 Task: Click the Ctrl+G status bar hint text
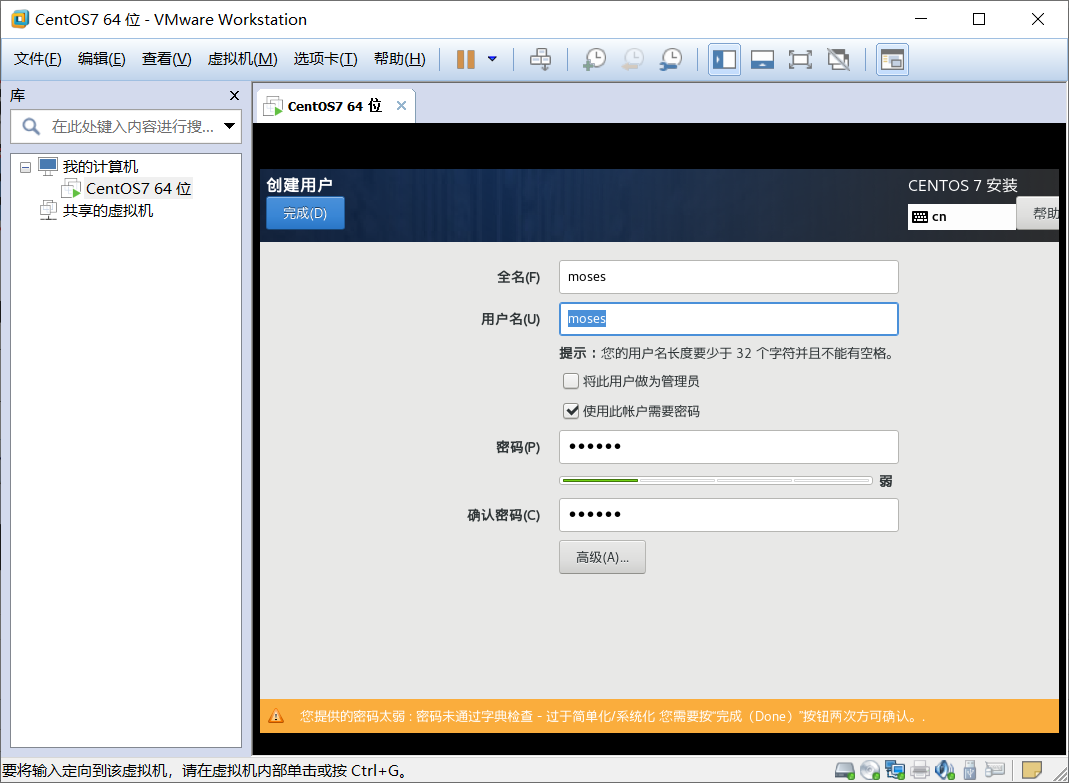(x=205, y=771)
